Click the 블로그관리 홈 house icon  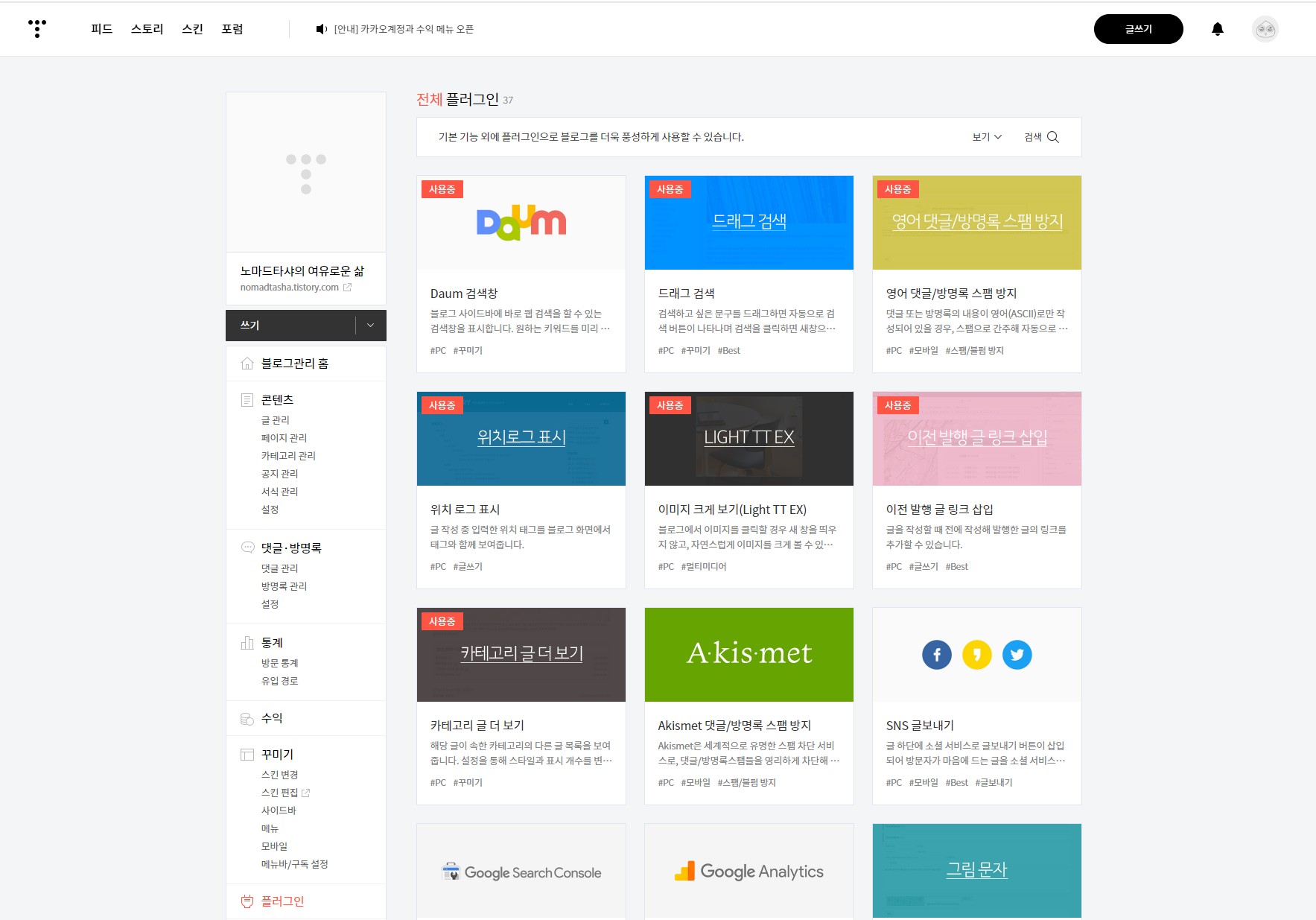247,364
